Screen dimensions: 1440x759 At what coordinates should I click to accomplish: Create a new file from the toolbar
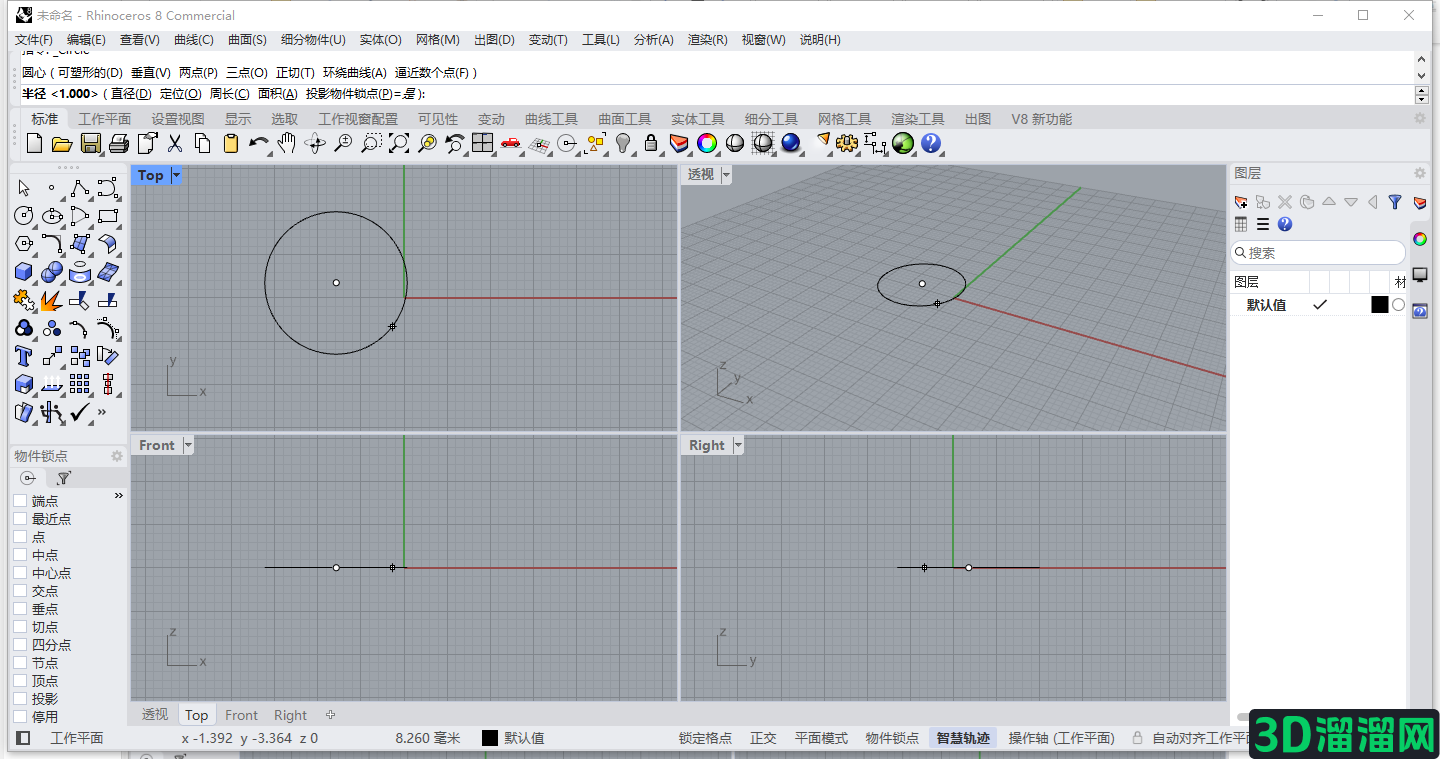coord(35,143)
